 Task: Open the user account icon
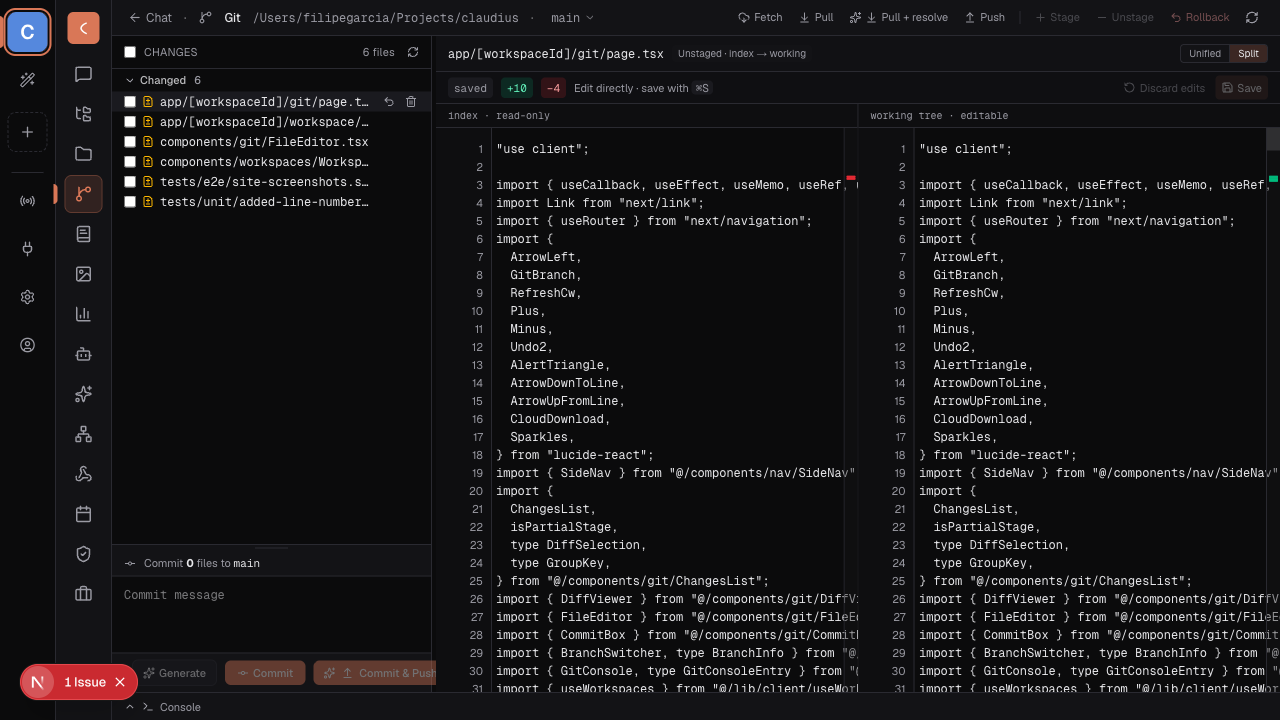(27, 345)
